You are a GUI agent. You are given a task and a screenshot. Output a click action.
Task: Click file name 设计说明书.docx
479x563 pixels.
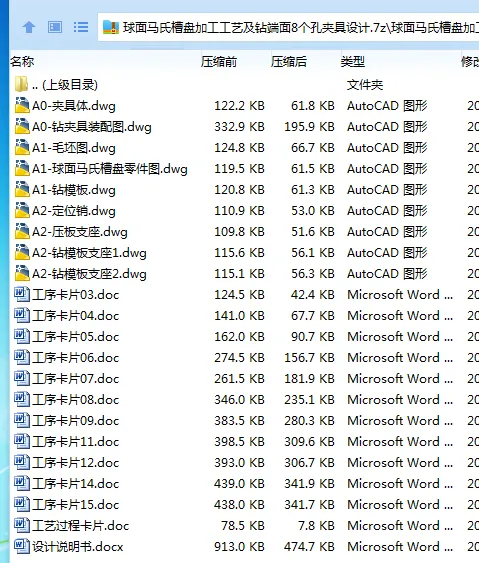point(78,547)
